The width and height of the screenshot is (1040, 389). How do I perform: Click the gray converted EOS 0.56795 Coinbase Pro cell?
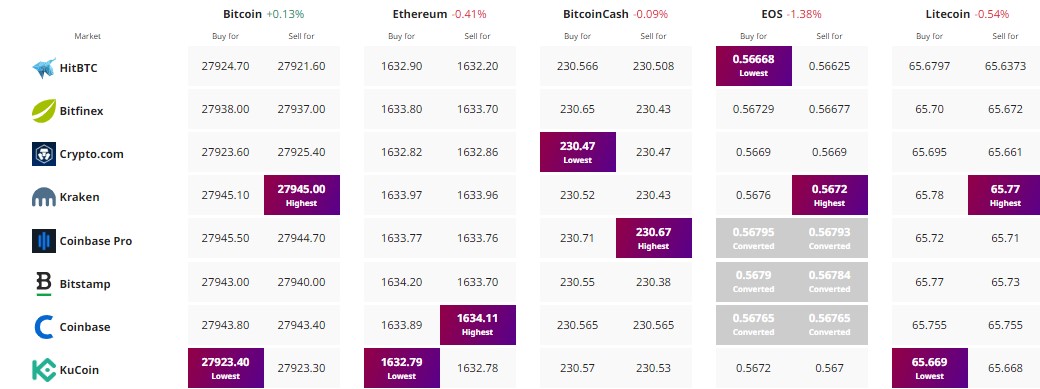[x=753, y=238]
